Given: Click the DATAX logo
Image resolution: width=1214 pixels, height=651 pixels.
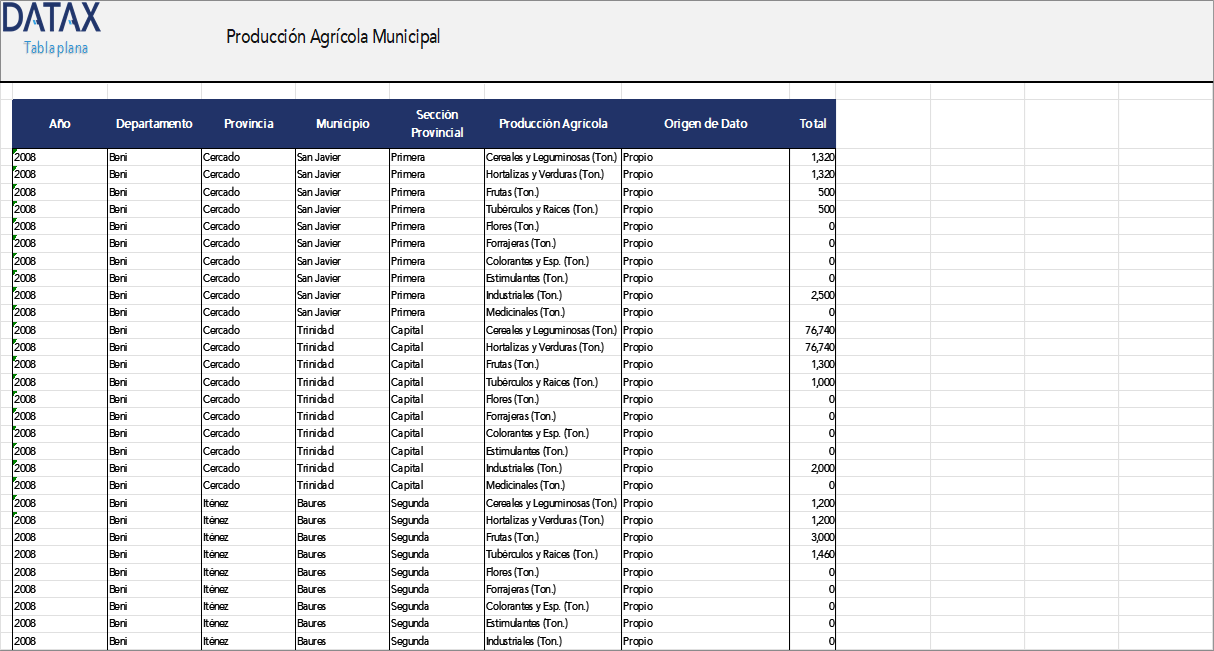Looking at the screenshot, I should pyautogui.click(x=52, y=21).
